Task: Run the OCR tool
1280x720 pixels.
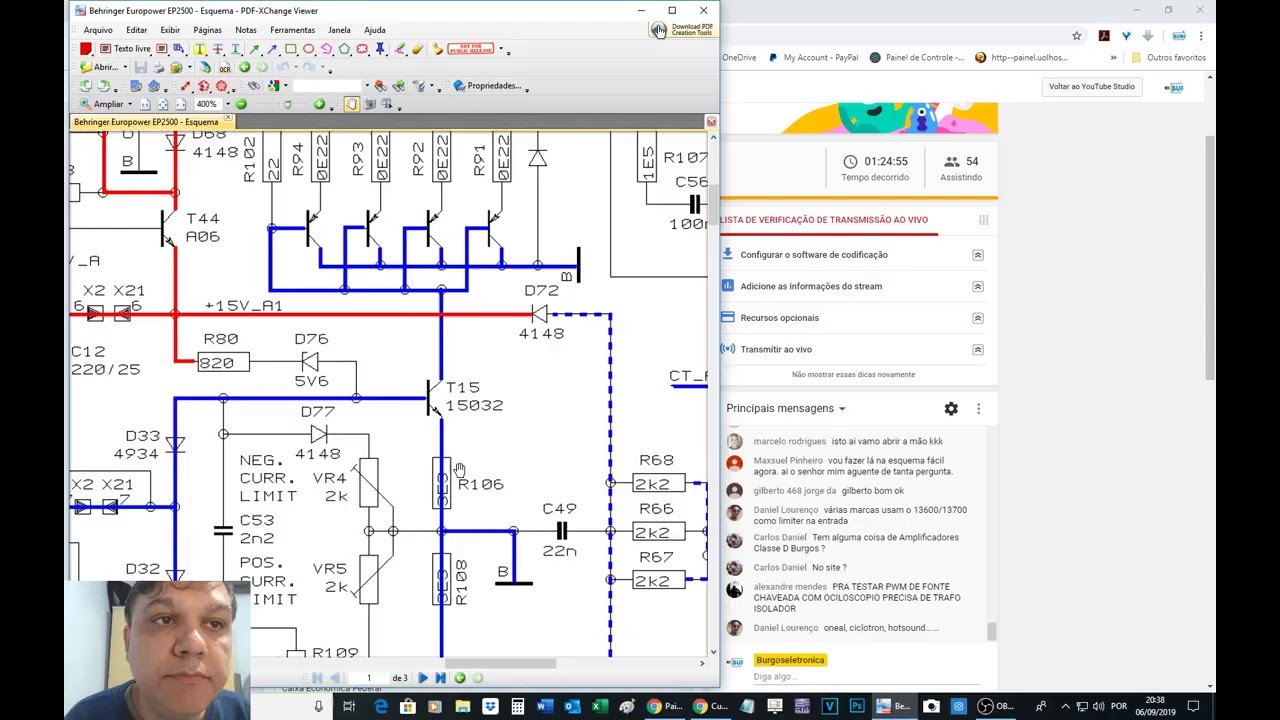Action: pyautogui.click(x=225, y=67)
